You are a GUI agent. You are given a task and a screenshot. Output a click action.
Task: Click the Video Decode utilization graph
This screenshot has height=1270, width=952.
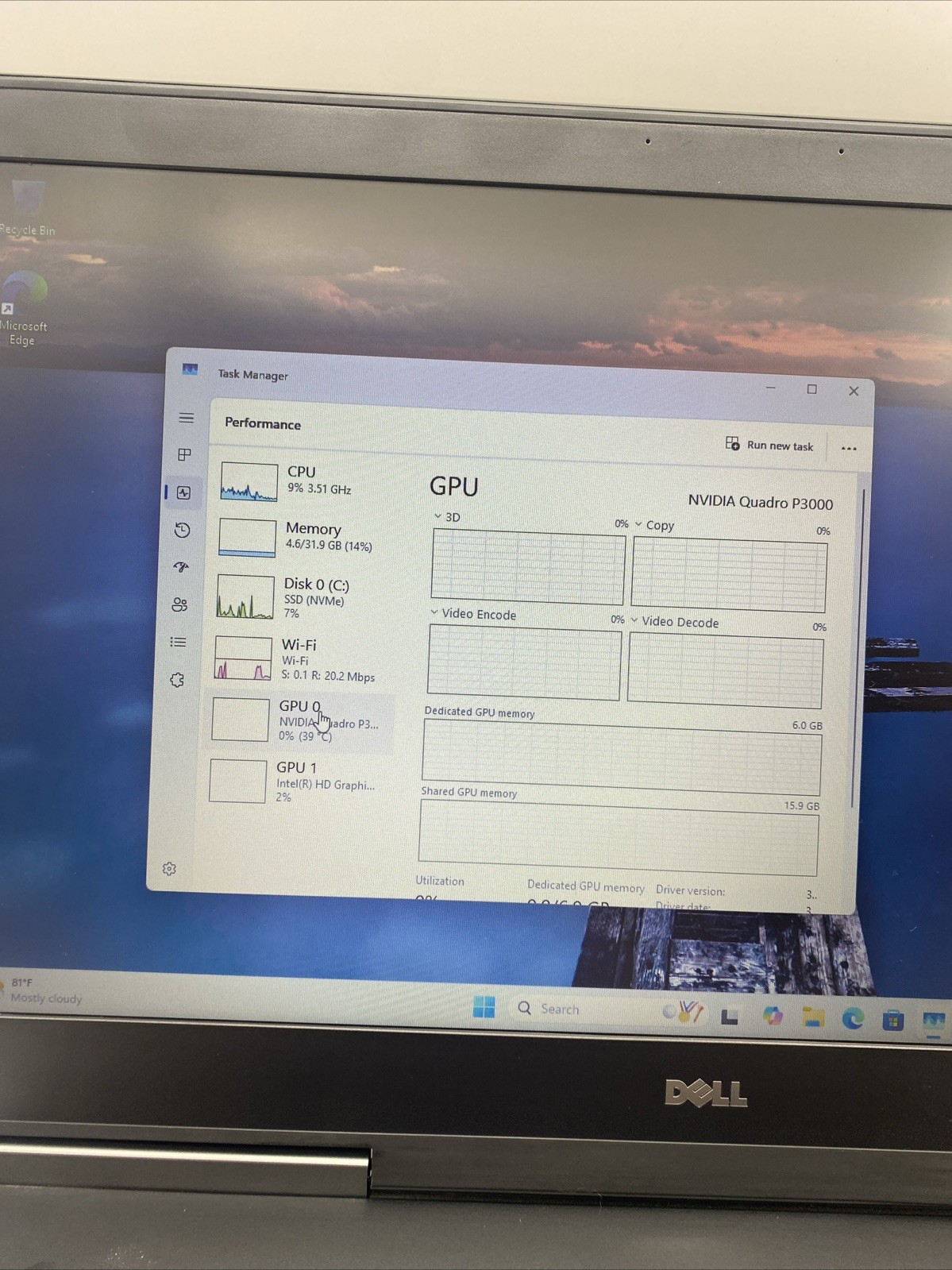click(725, 671)
